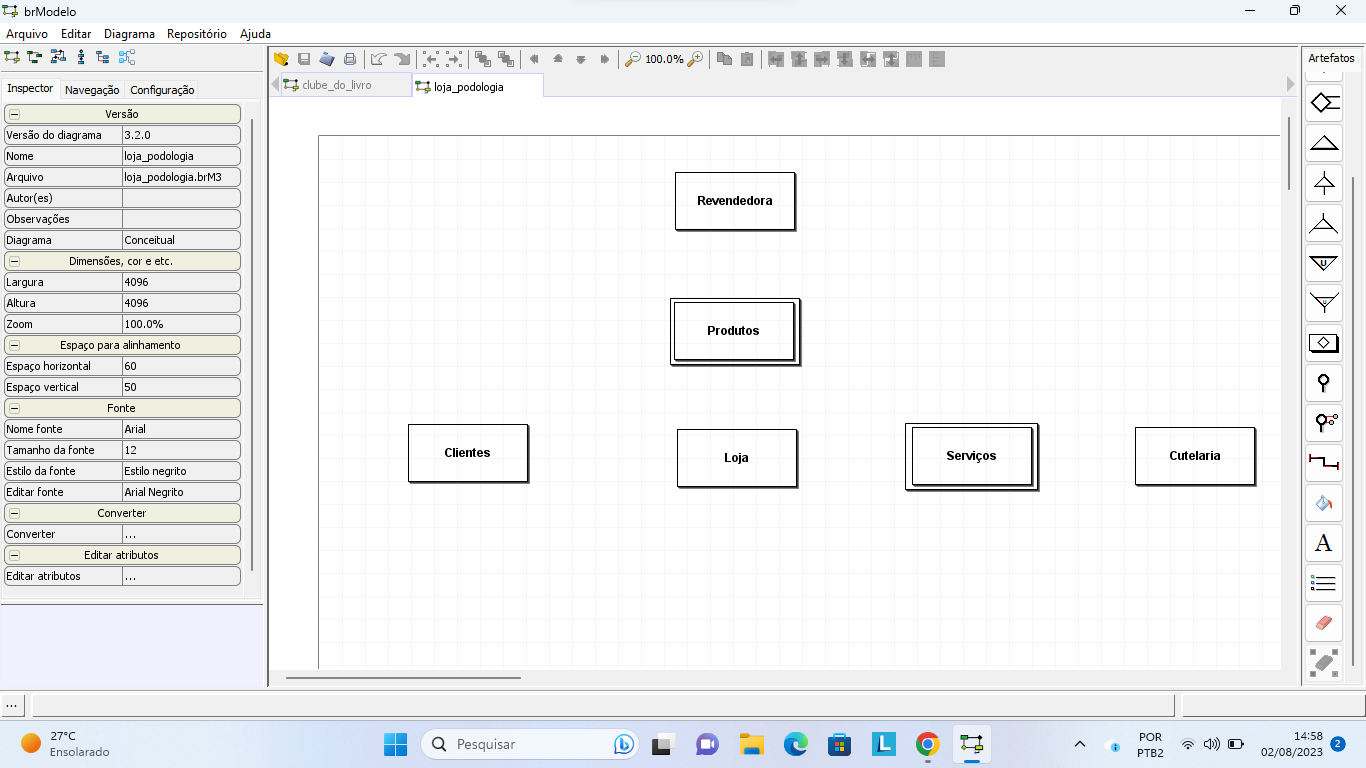Select the Cutelaria entity
Viewport: 1366px width, 768px height.
tap(1195, 456)
